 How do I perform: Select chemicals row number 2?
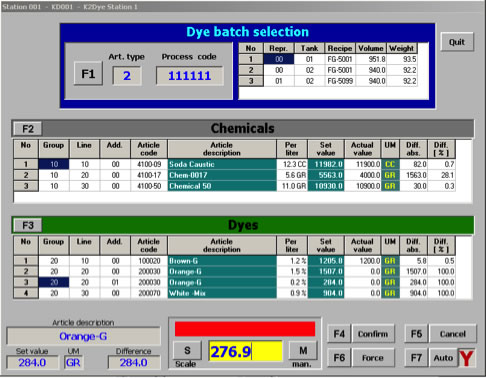(x=26, y=175)
